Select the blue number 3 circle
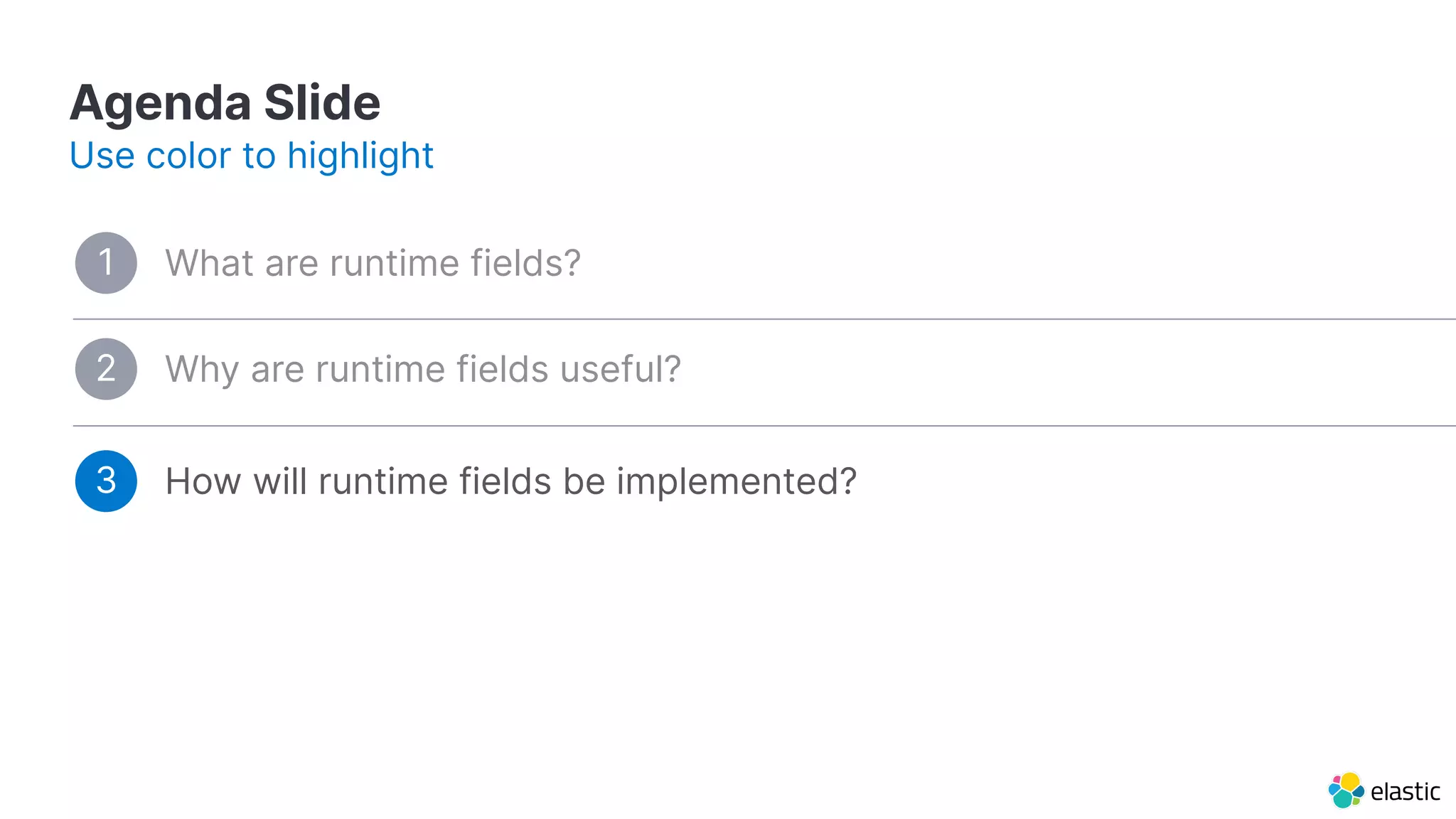1456x819 pixels. tap(106, 481)
